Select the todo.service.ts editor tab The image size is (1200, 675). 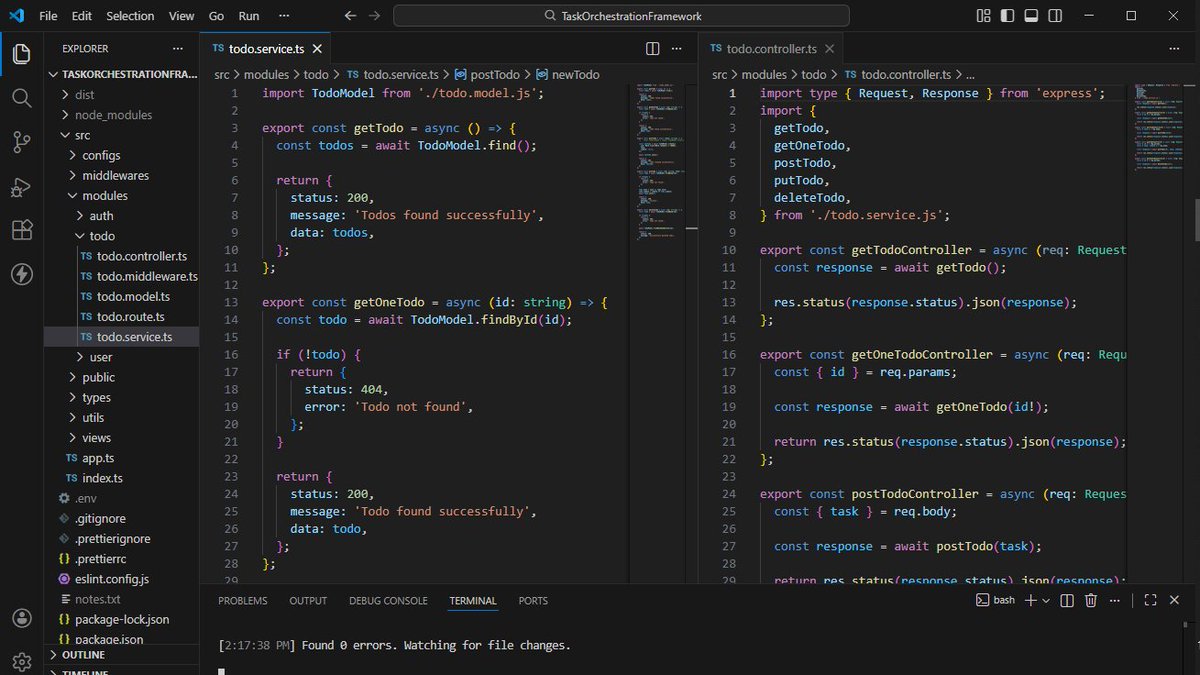pyautogui.click(x=265, y=48)
